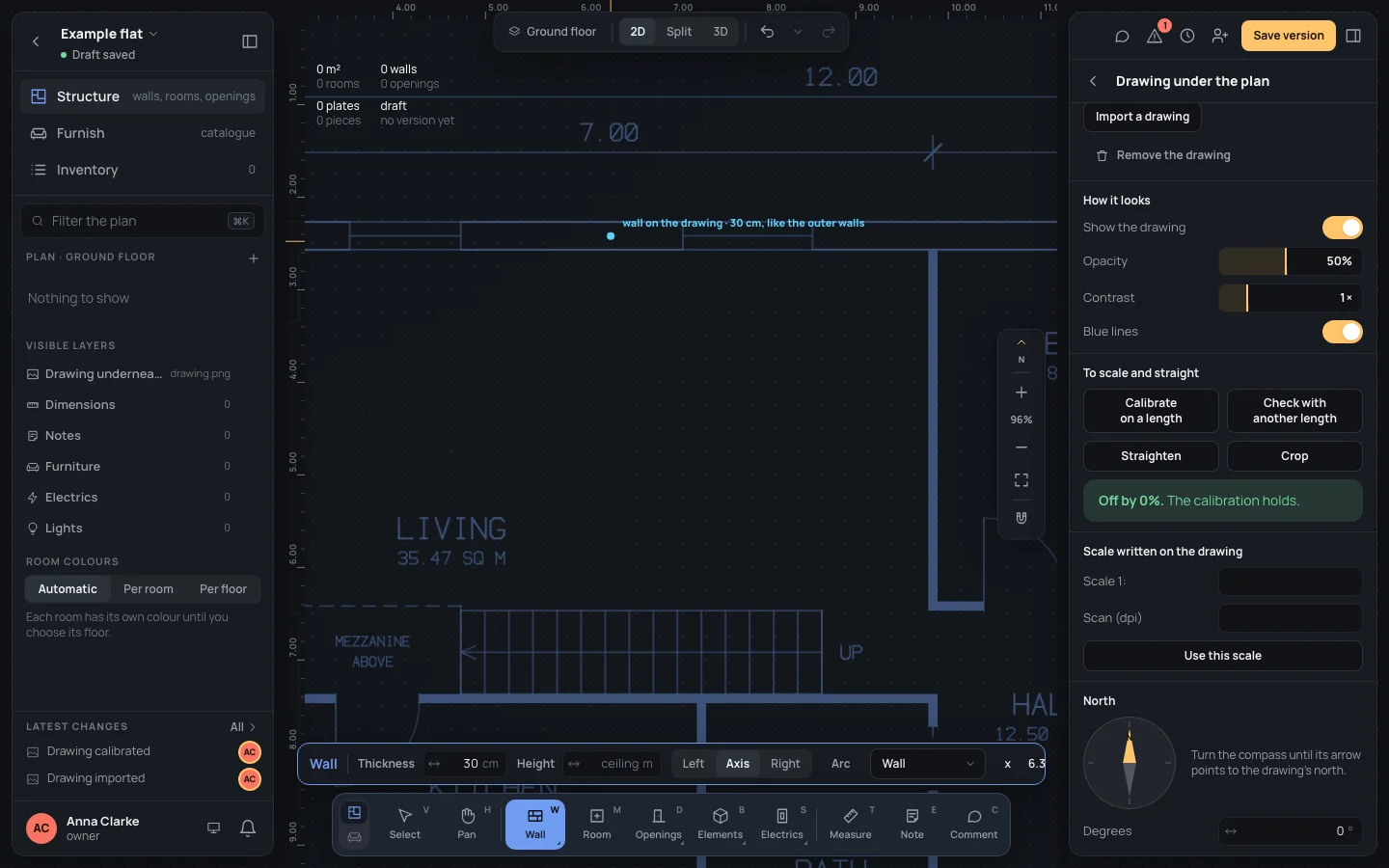This screenshot has height=868, width=1389.
Task: Click Remove the drawing
Action: coord(1163,155)
